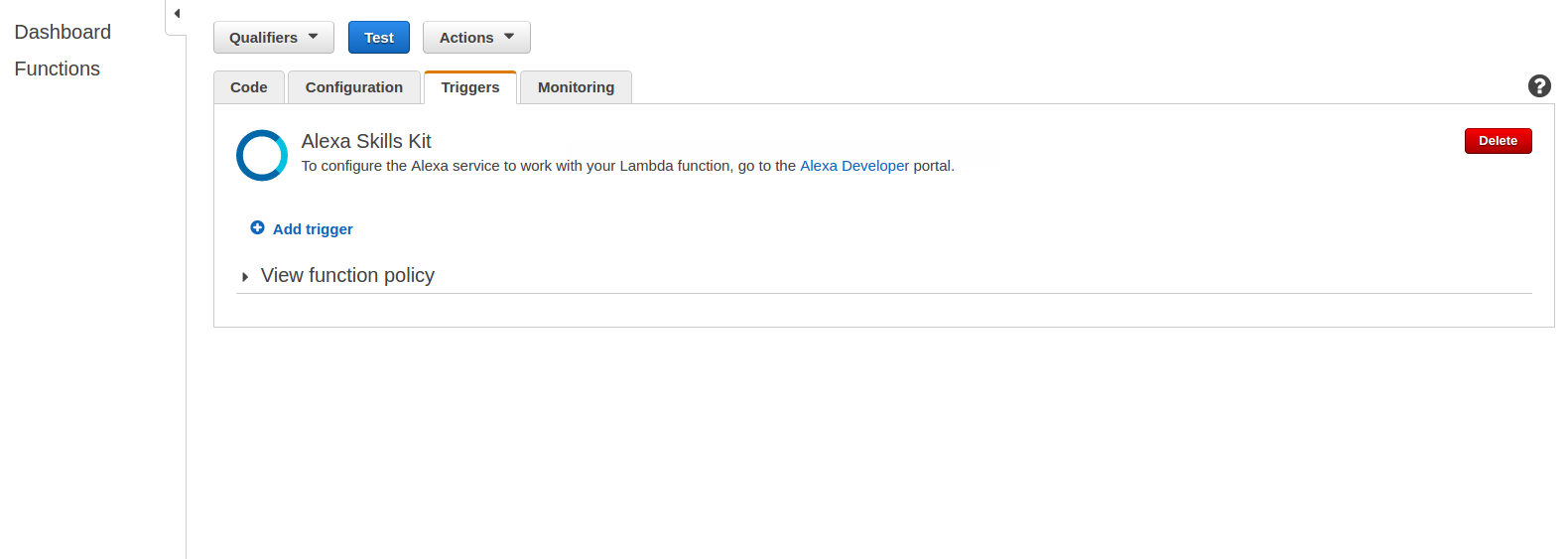Click the View function policy heading
Screen dimensions: 1568x559
click(347, 276)
